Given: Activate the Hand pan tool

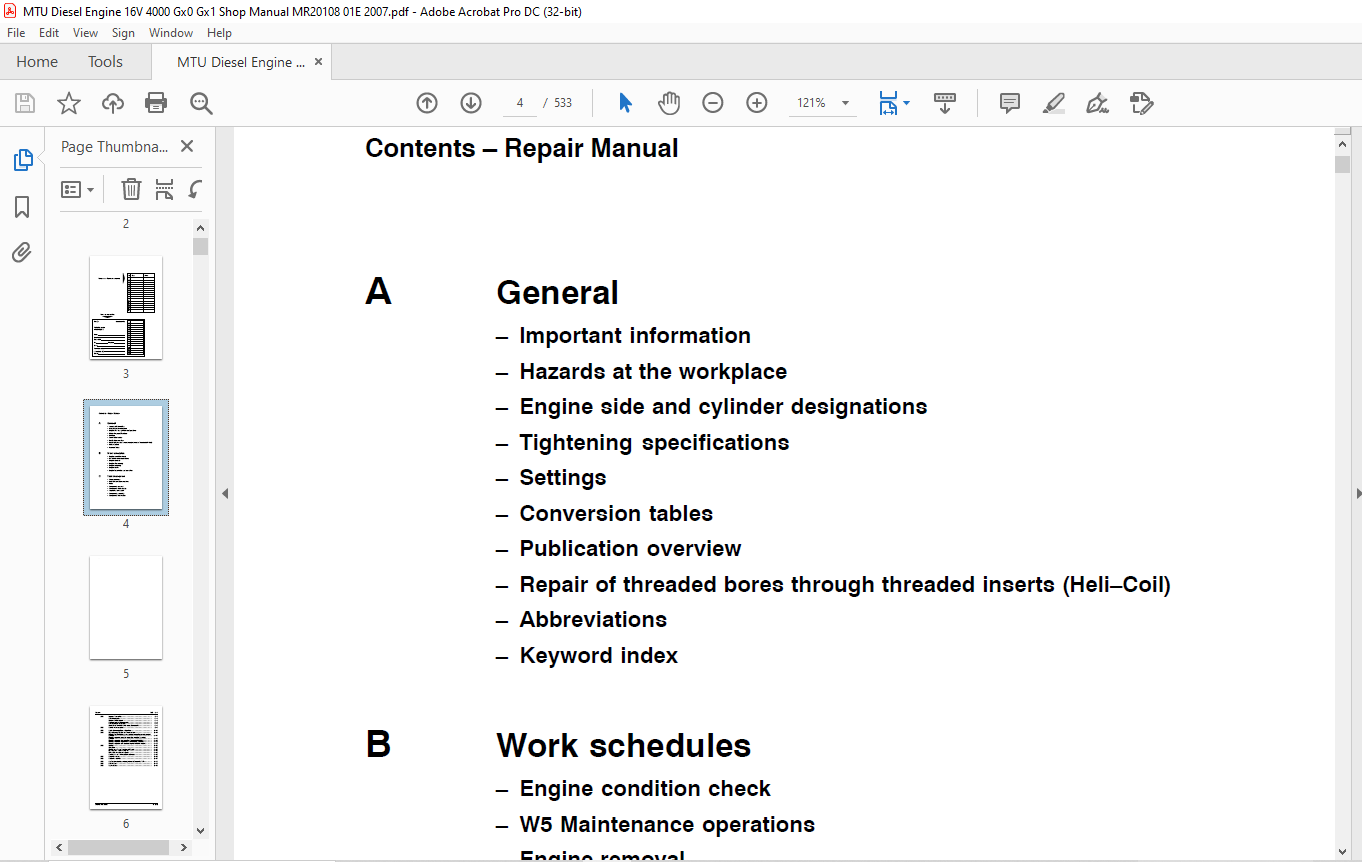Looking at the screenshot, I should point(669,103).
